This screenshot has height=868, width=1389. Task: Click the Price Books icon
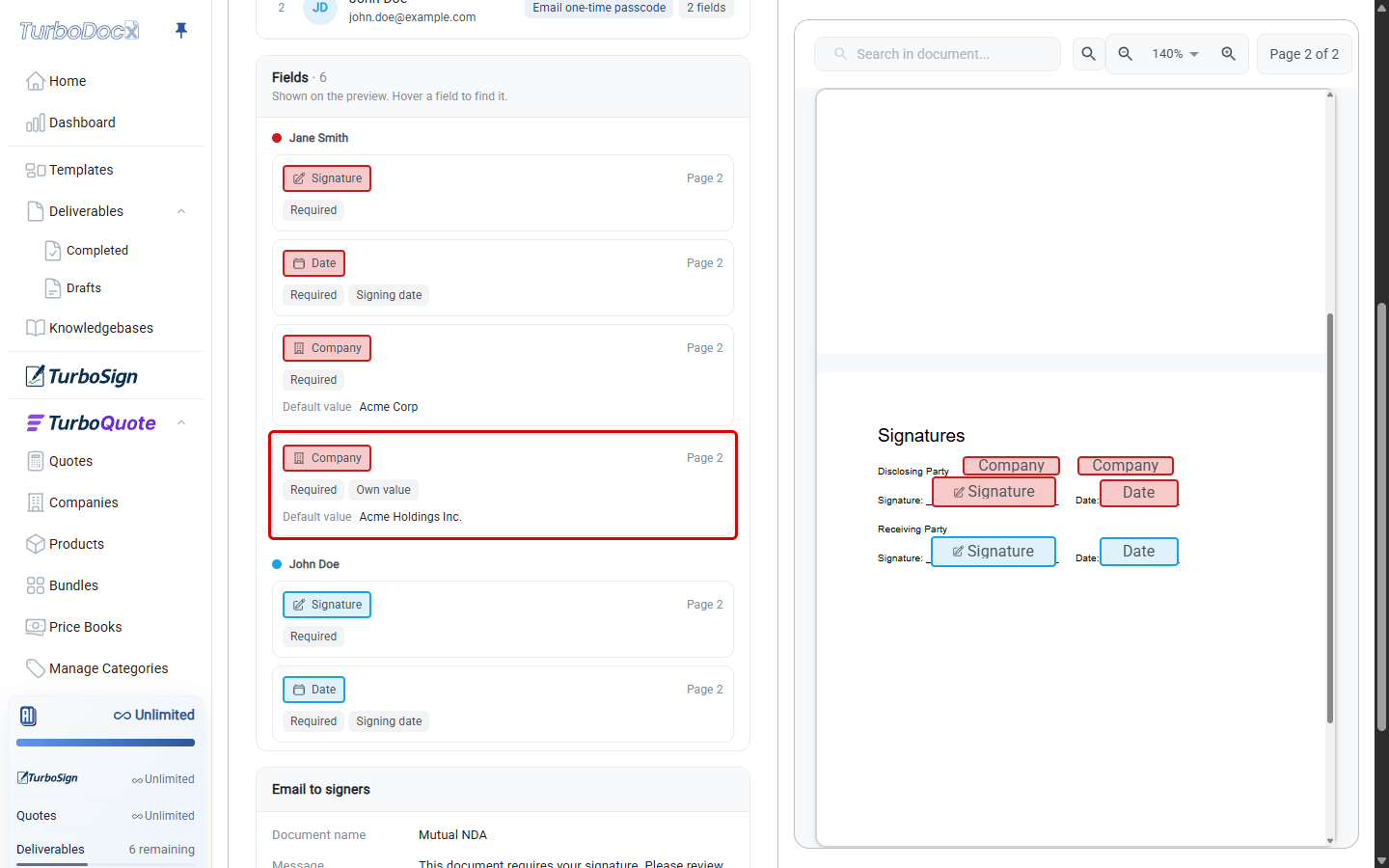(x=36, y=627)
